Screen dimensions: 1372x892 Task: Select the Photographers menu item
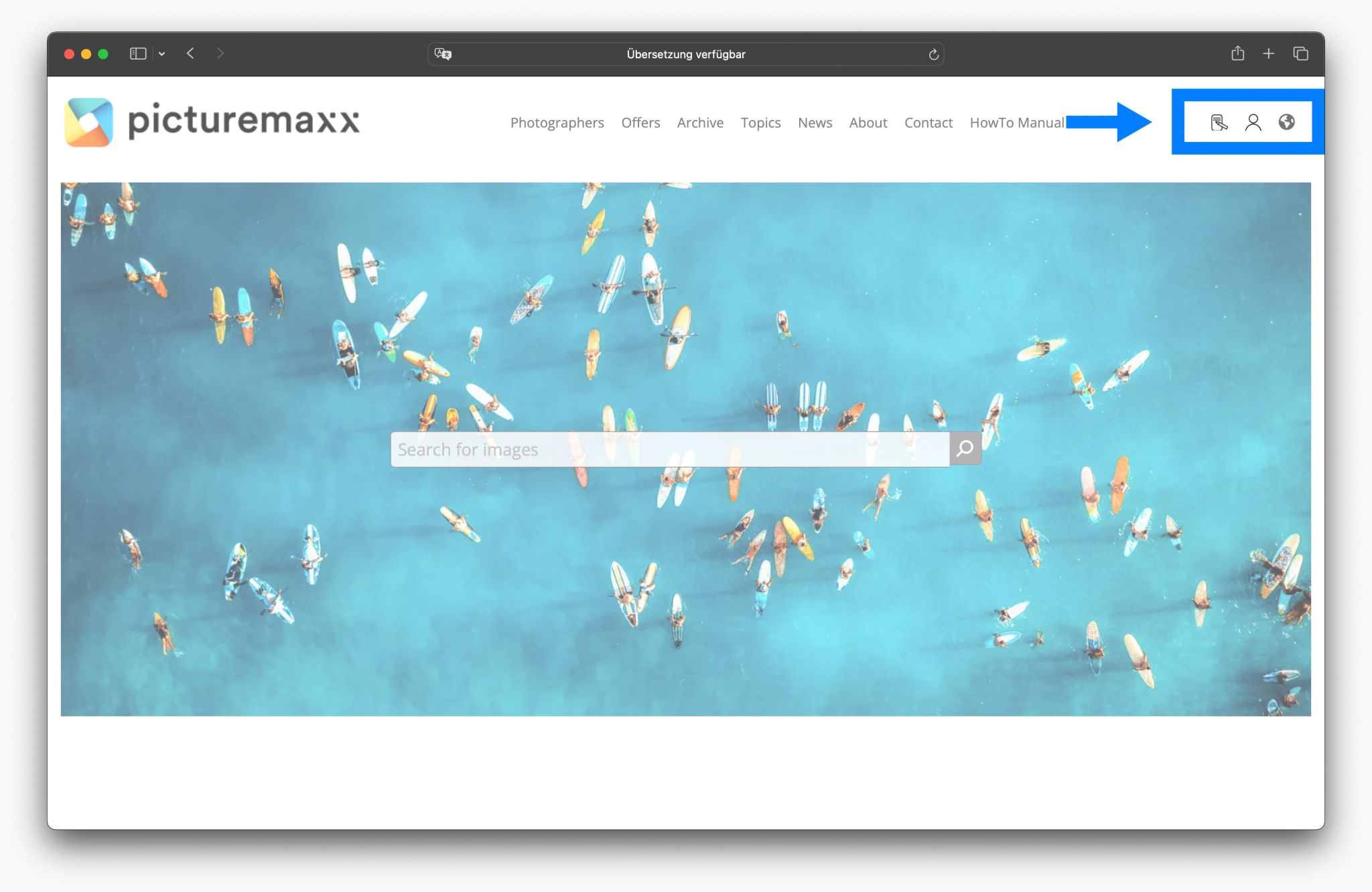tap(557, 123)
